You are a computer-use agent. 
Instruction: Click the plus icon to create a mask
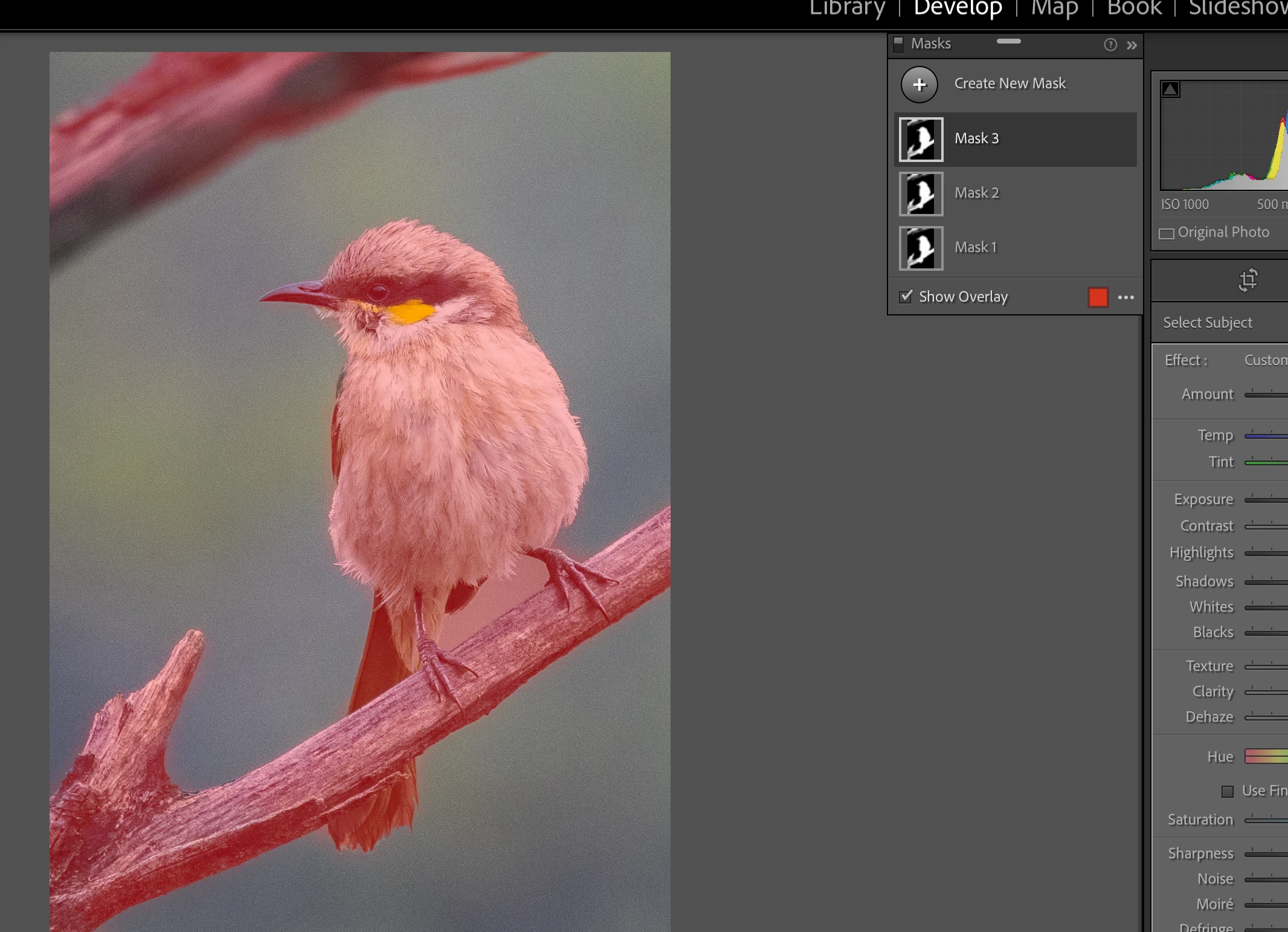(919, 85)
